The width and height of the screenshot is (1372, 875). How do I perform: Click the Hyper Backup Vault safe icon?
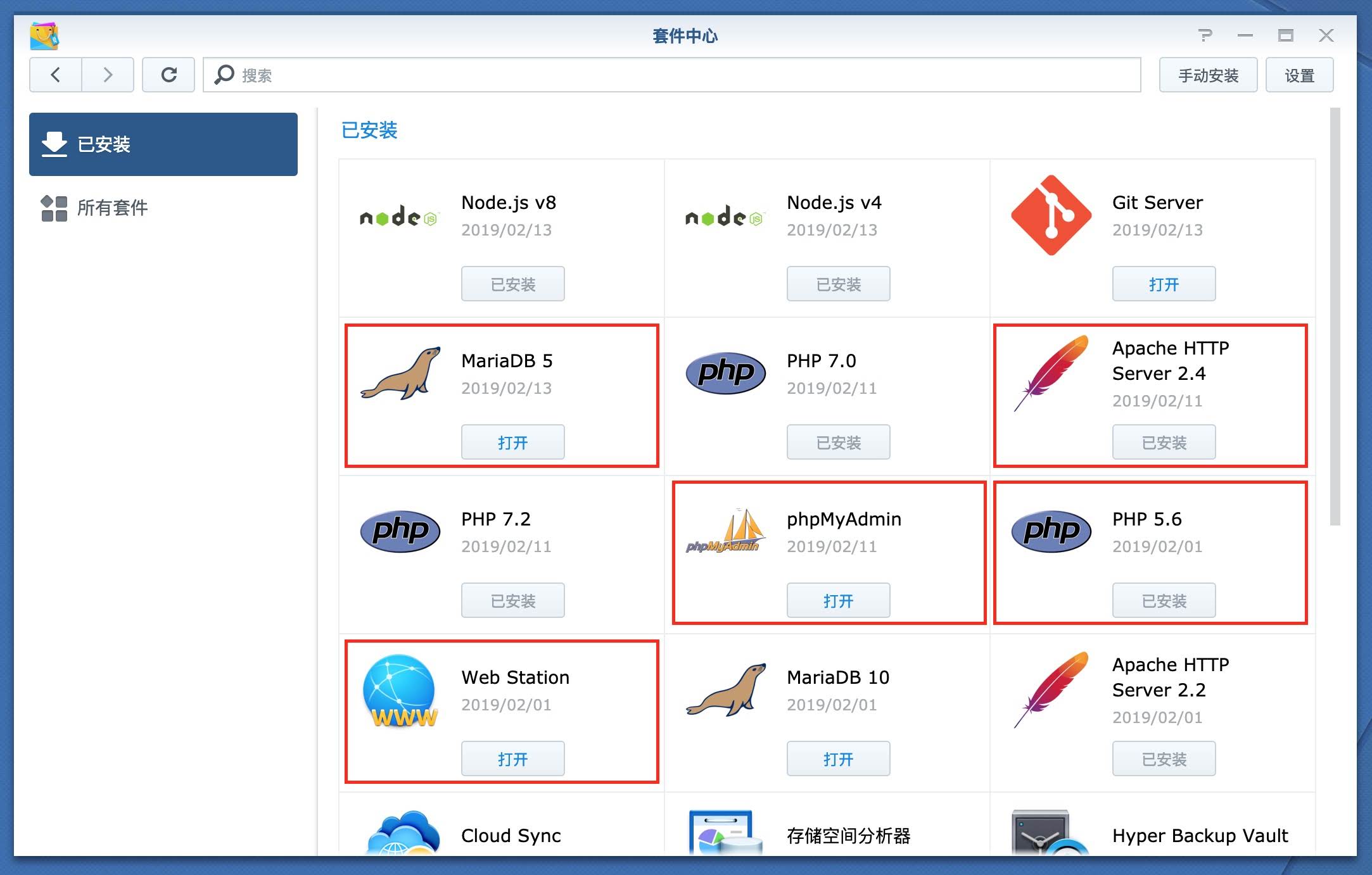[1050, 833]
